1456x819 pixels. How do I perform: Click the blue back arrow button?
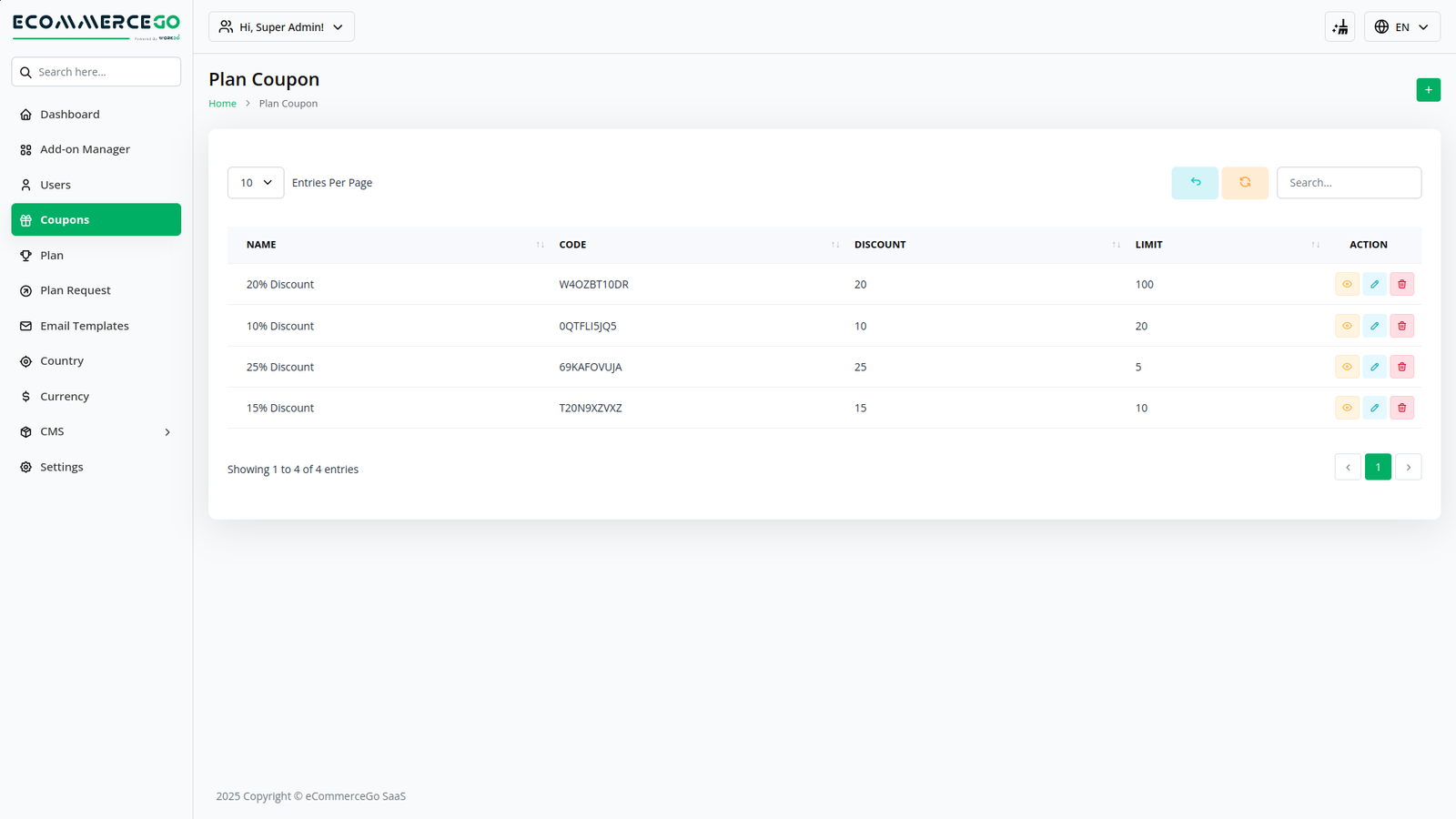point(1194,183)
